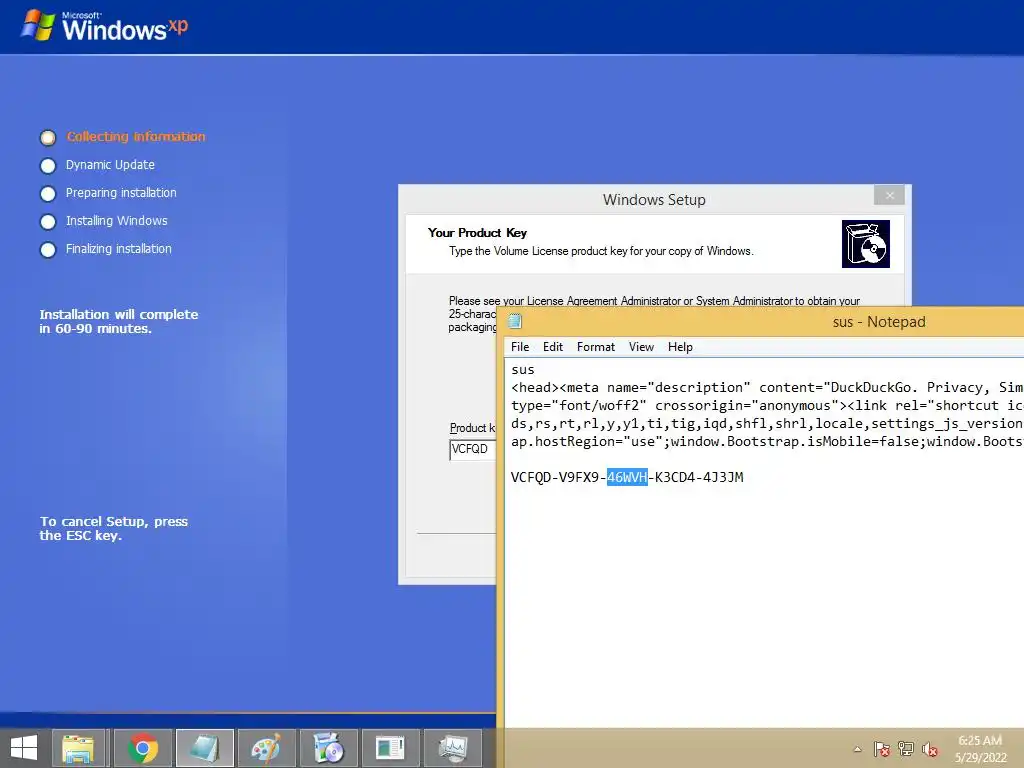
Task: Click 'Installing Windows' setup step
Action: point(117,221)
